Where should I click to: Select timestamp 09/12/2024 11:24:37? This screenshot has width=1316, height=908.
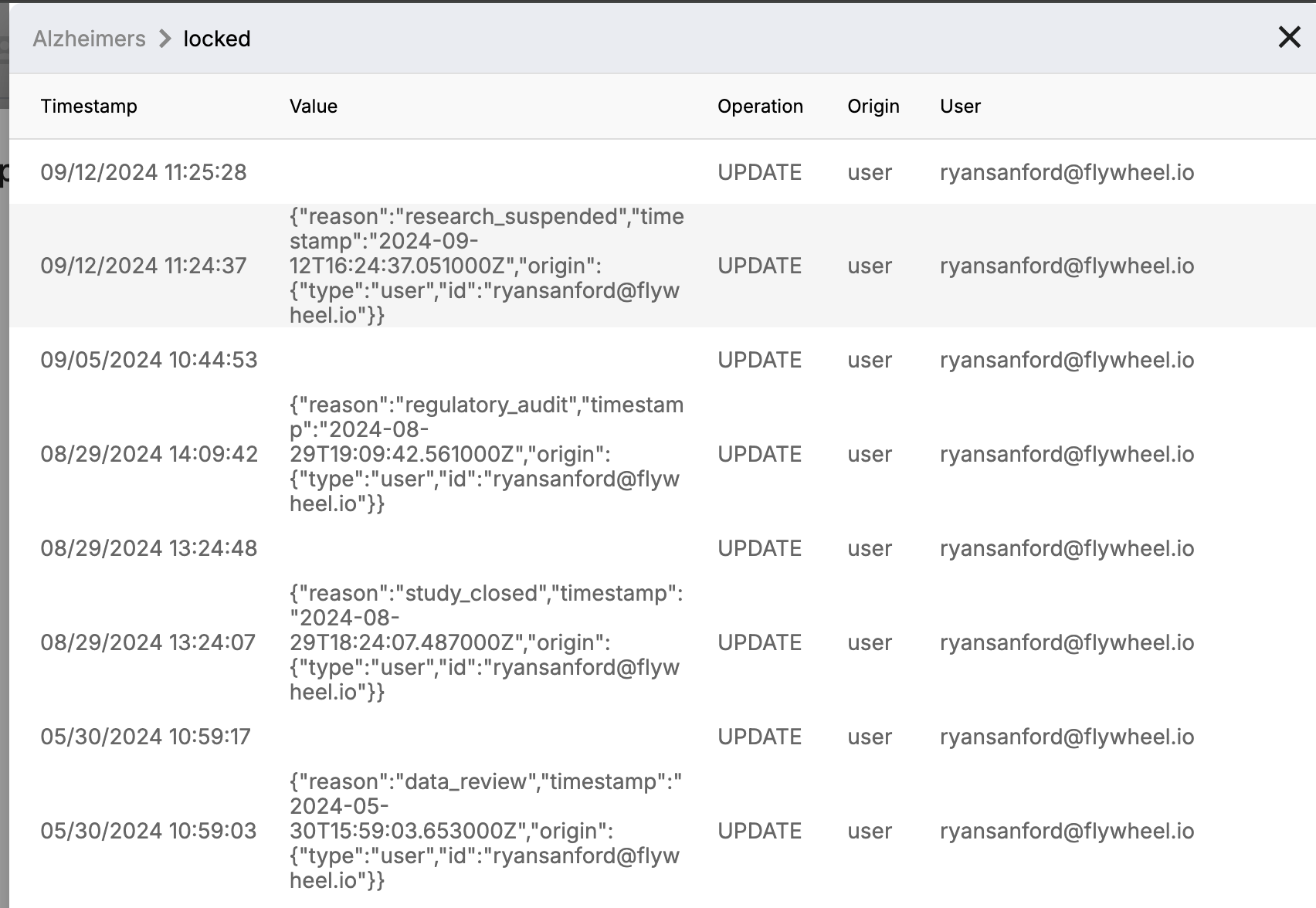coord(144,266)
